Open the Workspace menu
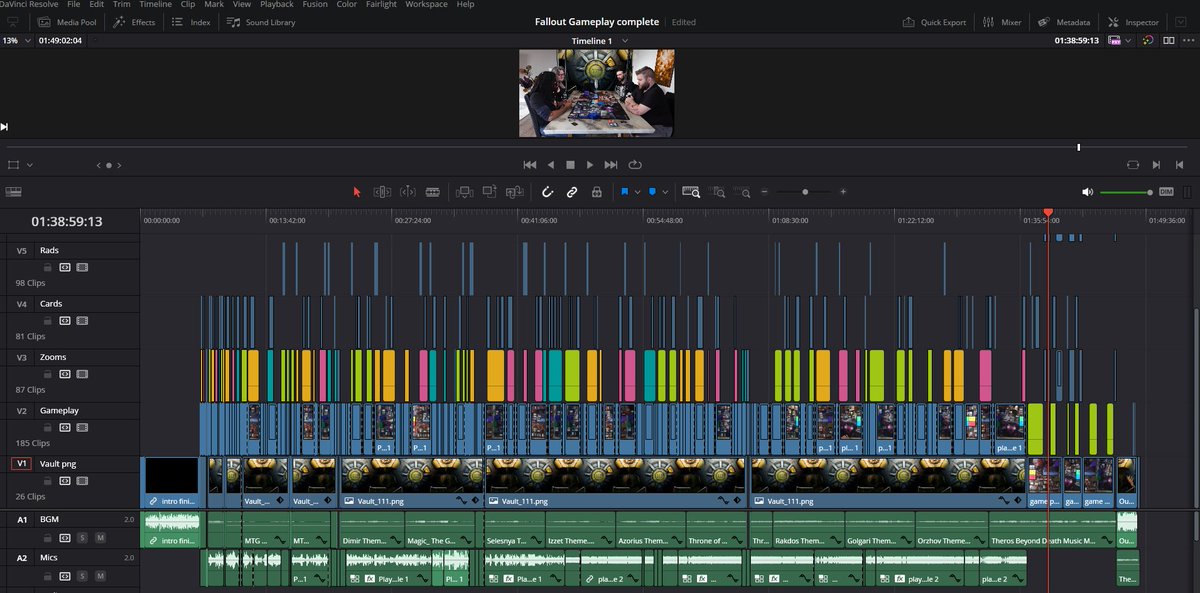 427,5
